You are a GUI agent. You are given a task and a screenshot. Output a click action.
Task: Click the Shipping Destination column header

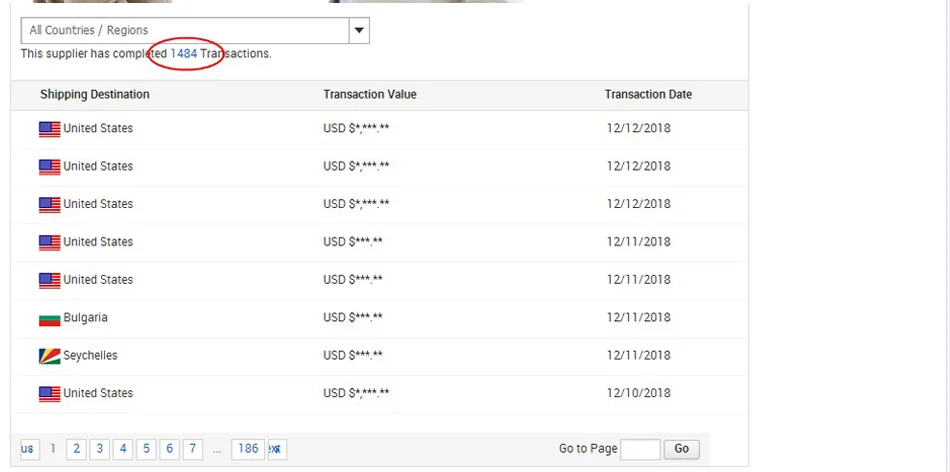click(95, 95)
